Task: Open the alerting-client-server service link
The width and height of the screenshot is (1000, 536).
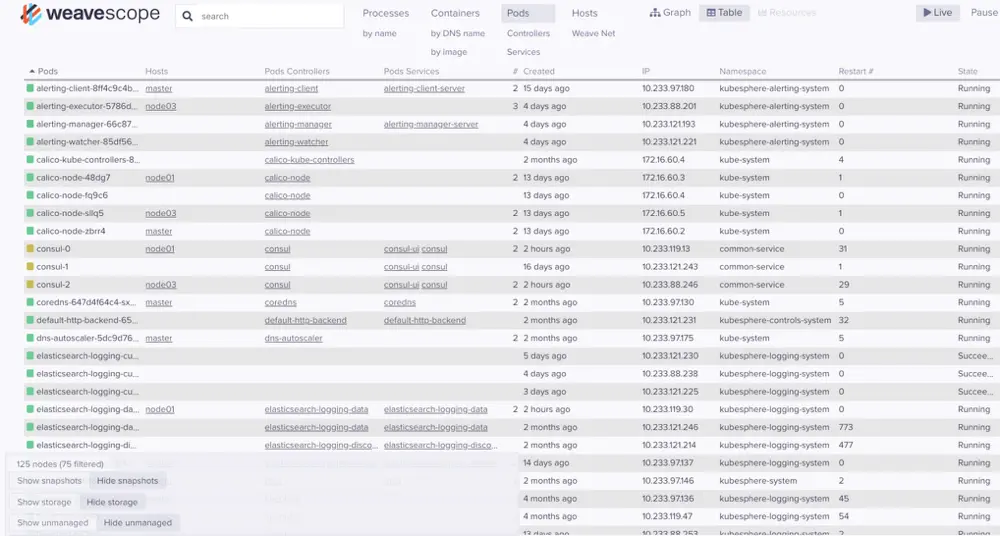Action: click(424, 89)
